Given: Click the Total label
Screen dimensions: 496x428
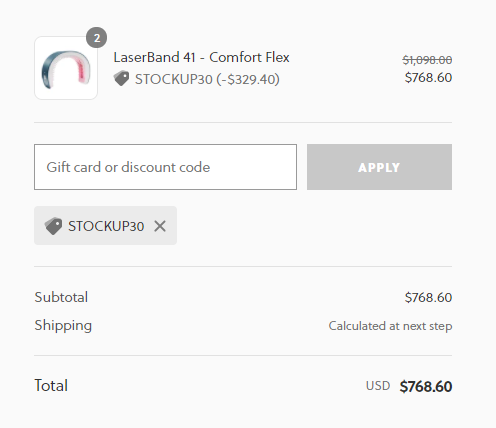Looking at the screenshot, I should pyautogui.click(x=51, y=386).
